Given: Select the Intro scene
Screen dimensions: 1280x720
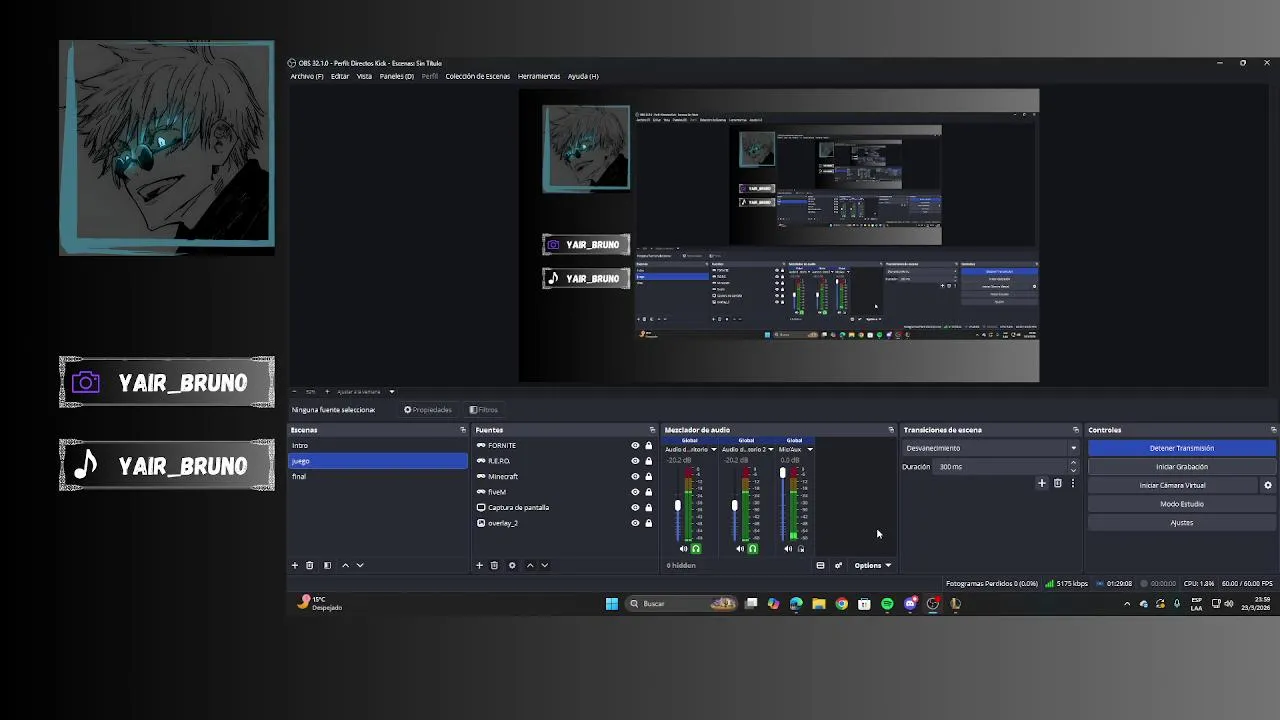Looking at the screenshot, I should 378,445.
